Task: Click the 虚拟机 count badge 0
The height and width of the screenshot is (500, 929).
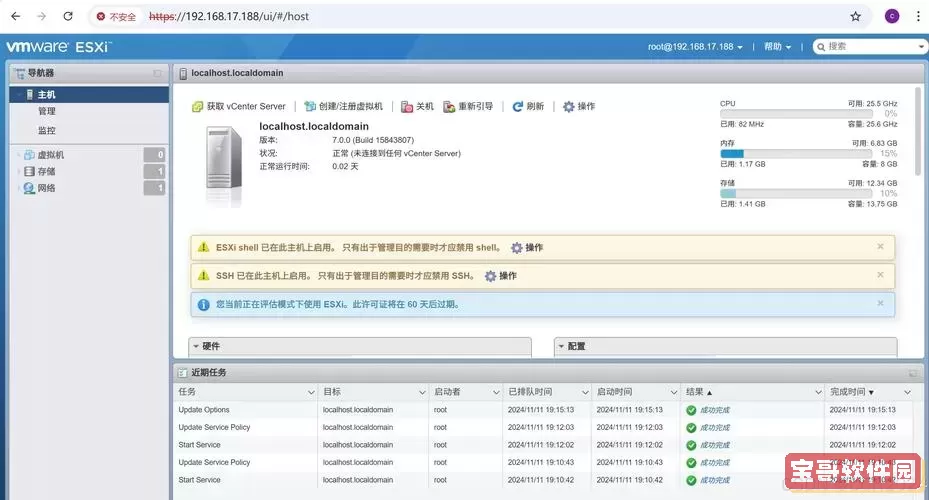Action: pos(155,155)
